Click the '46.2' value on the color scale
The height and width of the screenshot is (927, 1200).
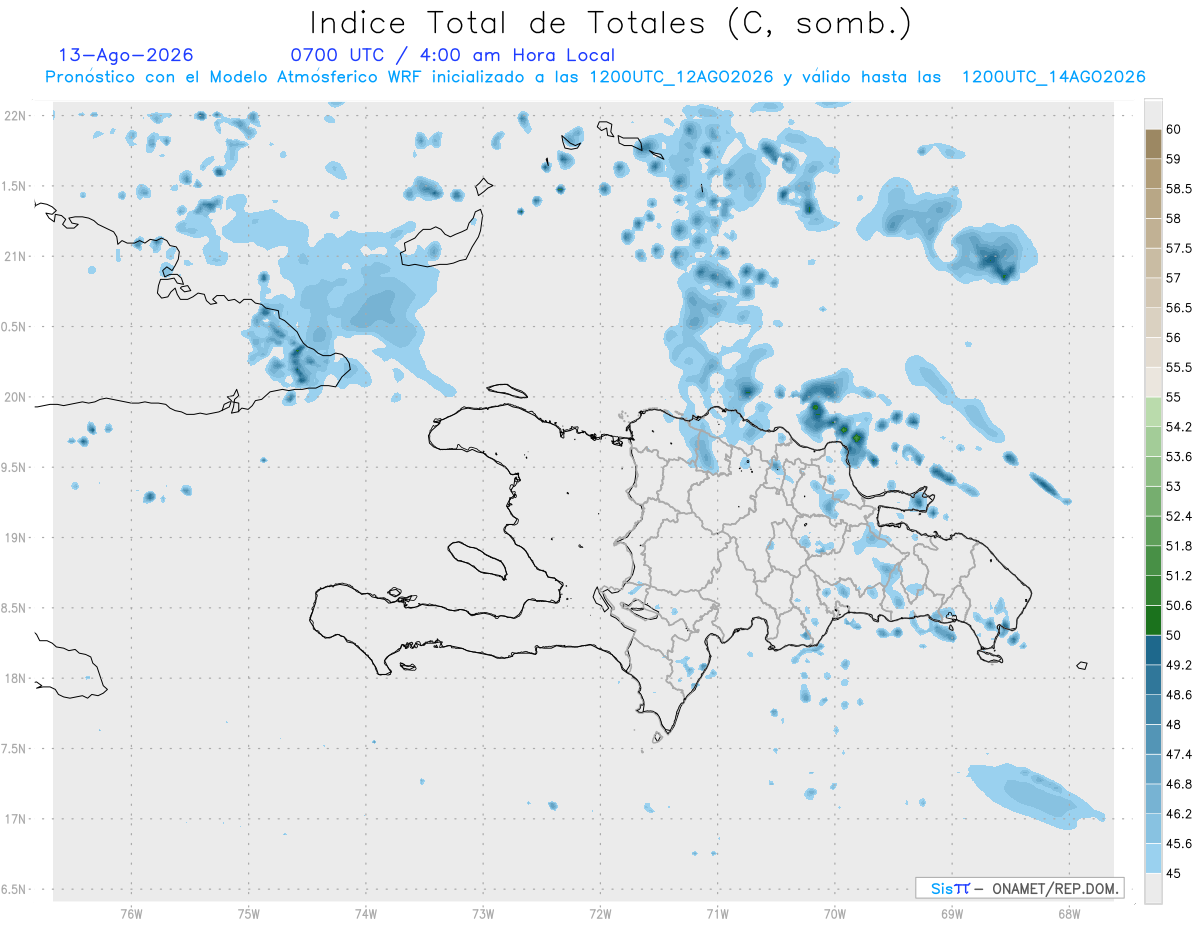point(1179,814)
